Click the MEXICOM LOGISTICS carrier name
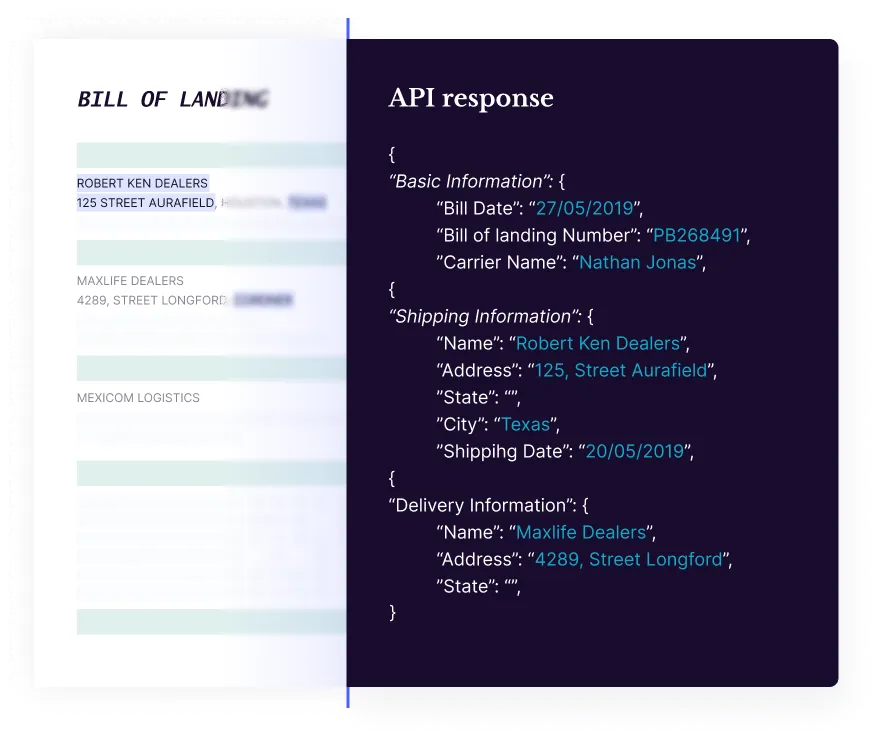Viewport: 881px width, 742px height. point(138,397)
